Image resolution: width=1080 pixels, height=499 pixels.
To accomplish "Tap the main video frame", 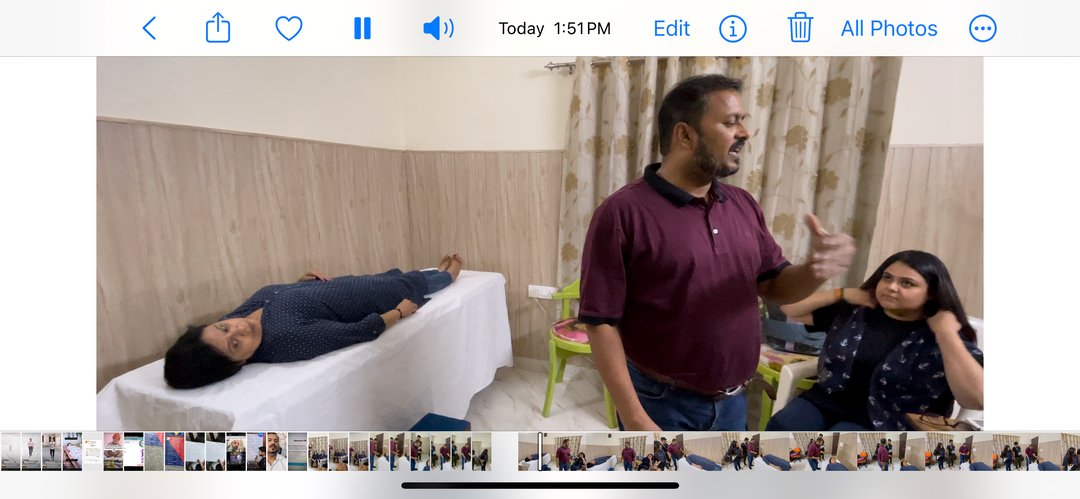I will click(x=540, y=243).
